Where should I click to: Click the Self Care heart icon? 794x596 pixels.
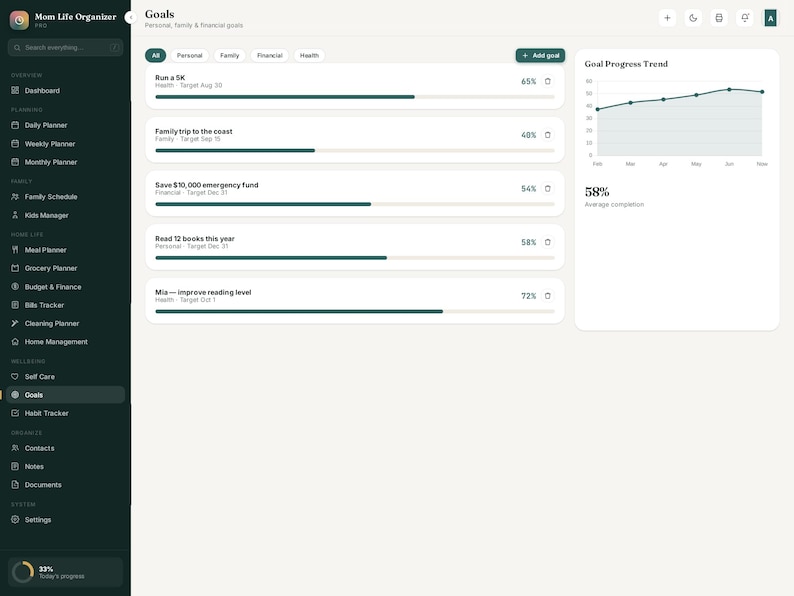pos(15,377)
